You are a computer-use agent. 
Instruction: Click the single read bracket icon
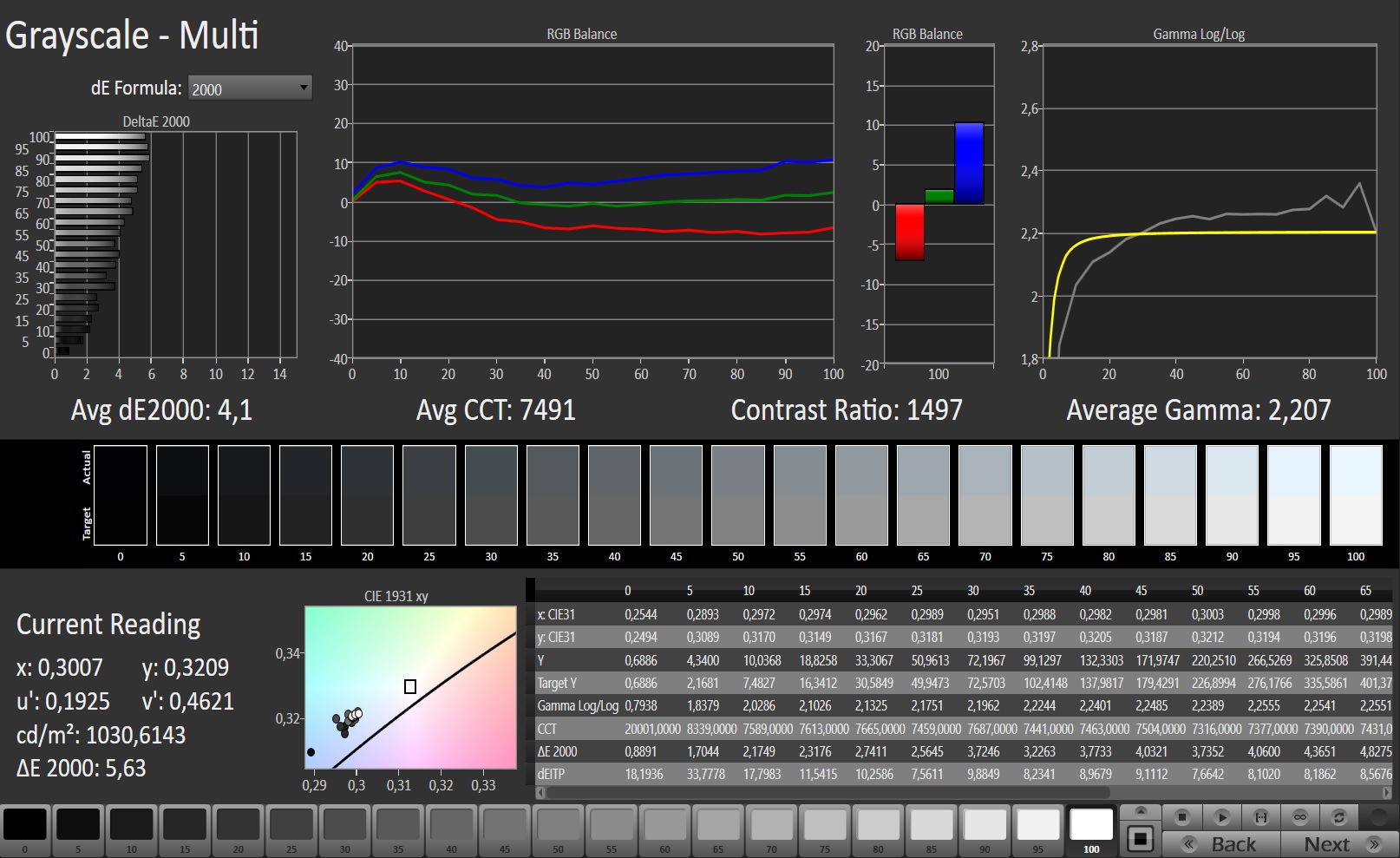coord(1261,817)
